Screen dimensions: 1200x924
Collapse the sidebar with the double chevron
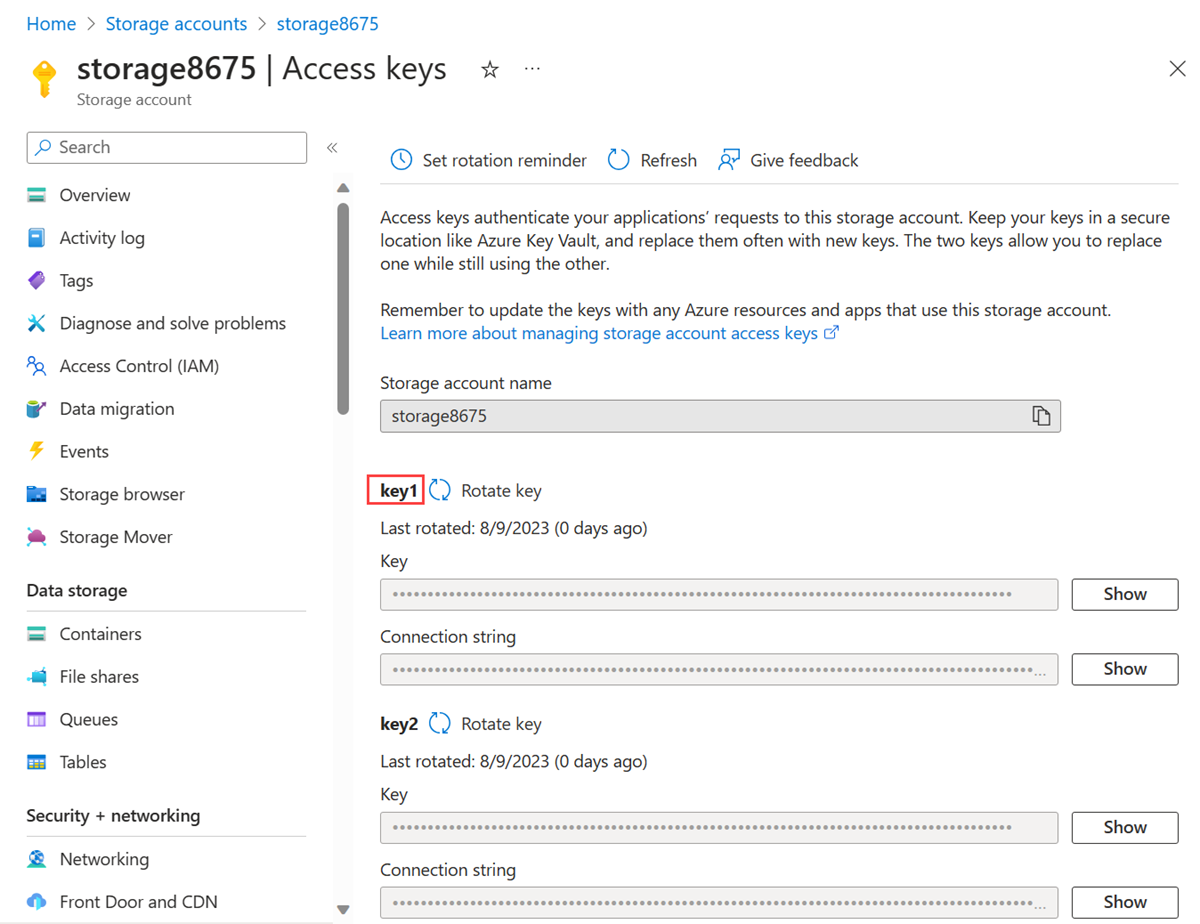[x=332, y=147]
